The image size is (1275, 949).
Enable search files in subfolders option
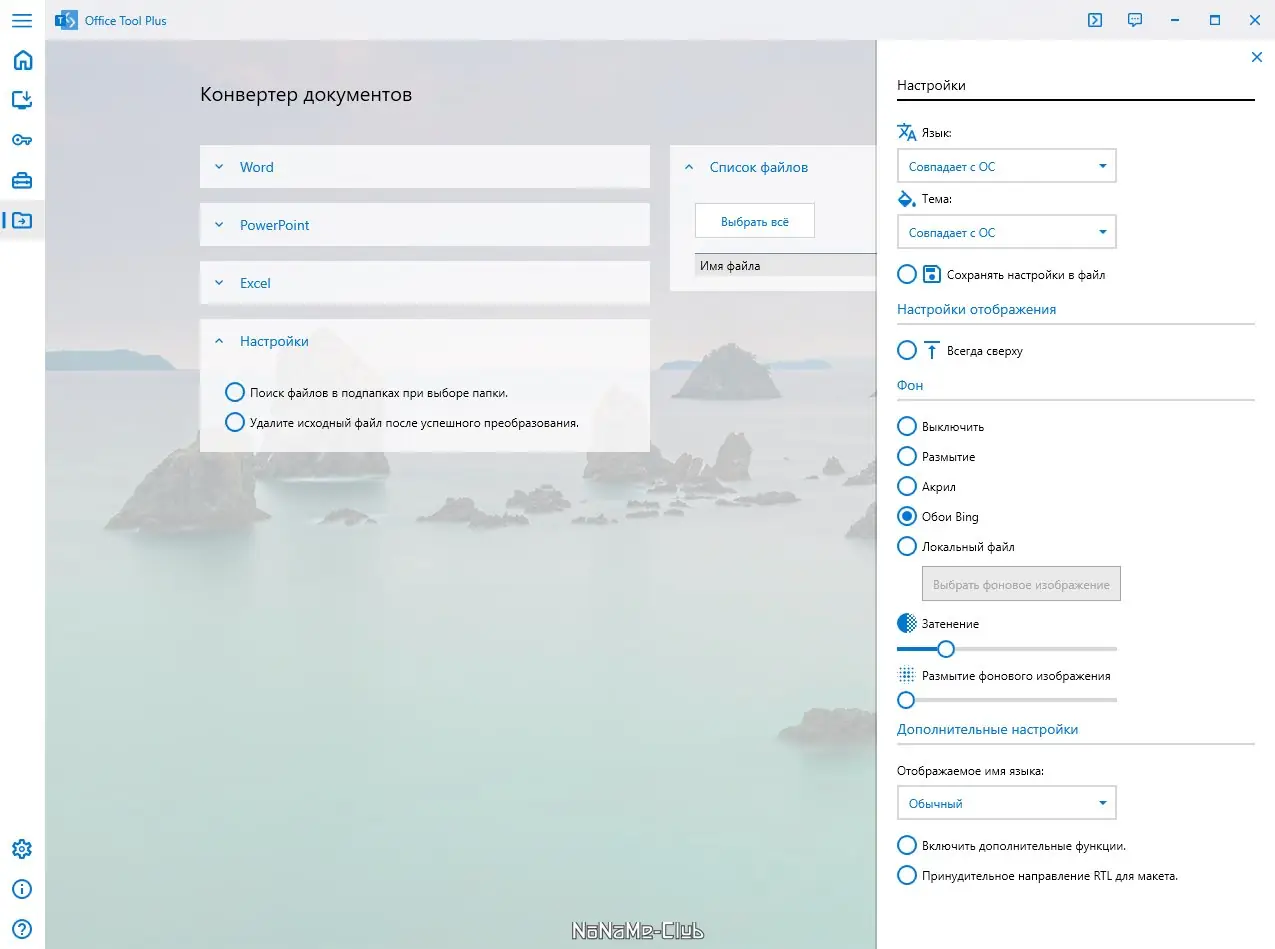click(x=366, y=392)
